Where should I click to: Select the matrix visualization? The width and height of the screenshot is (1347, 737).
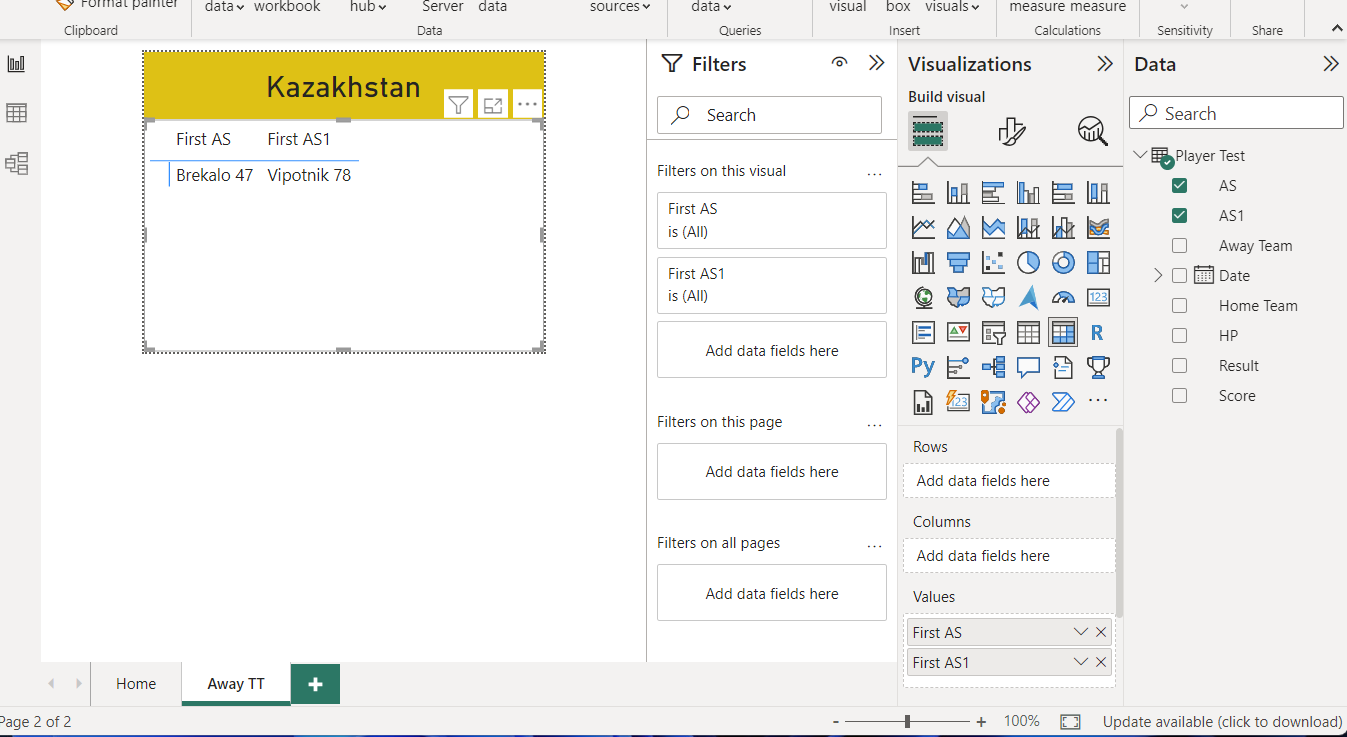click(1063, 332)
